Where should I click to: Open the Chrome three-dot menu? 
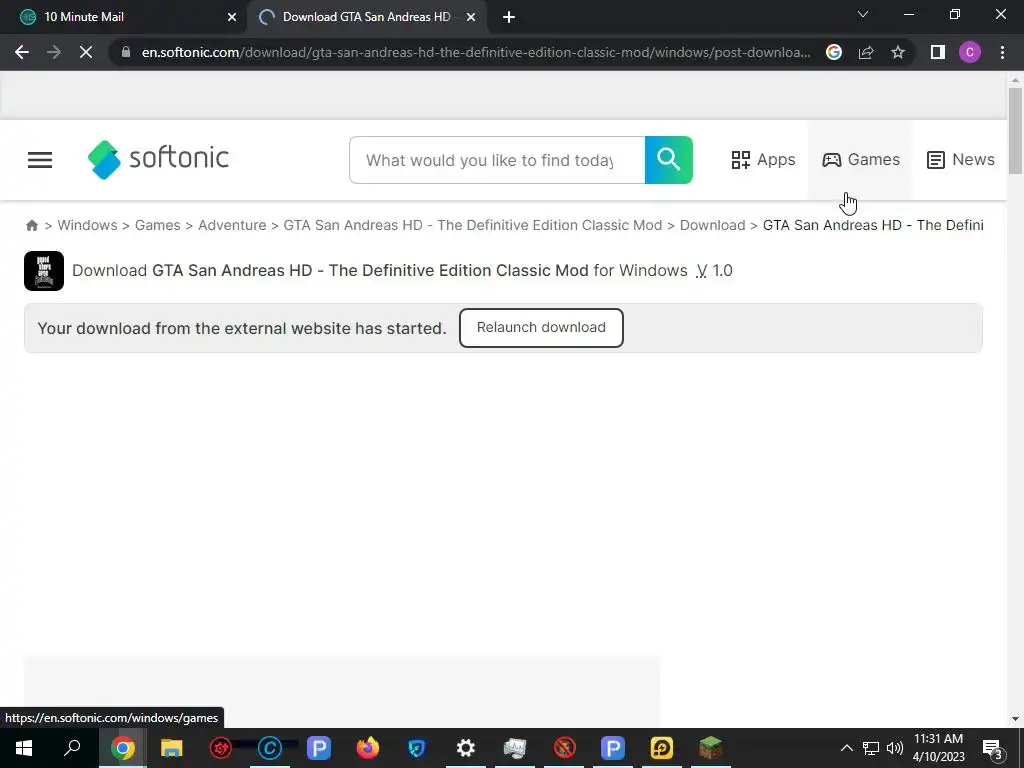(x=1002, y=52)
